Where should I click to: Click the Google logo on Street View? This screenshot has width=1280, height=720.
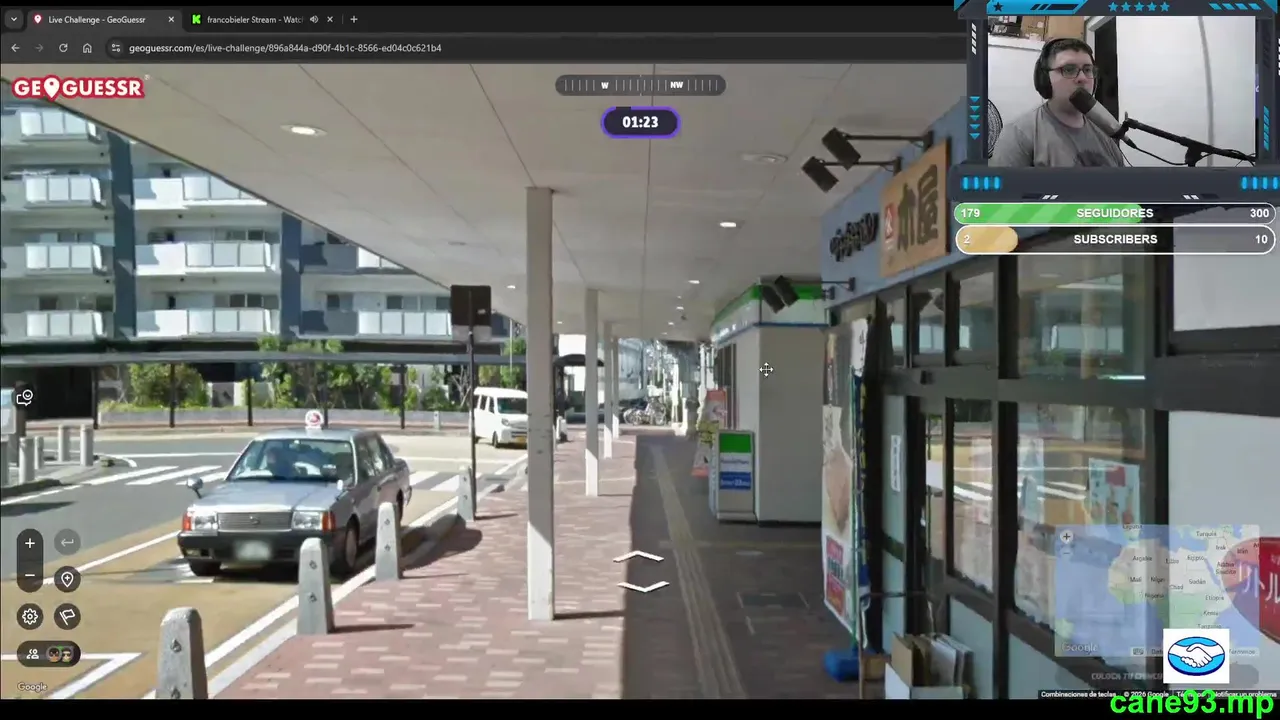pyautogui.click(x=32, y=687)
